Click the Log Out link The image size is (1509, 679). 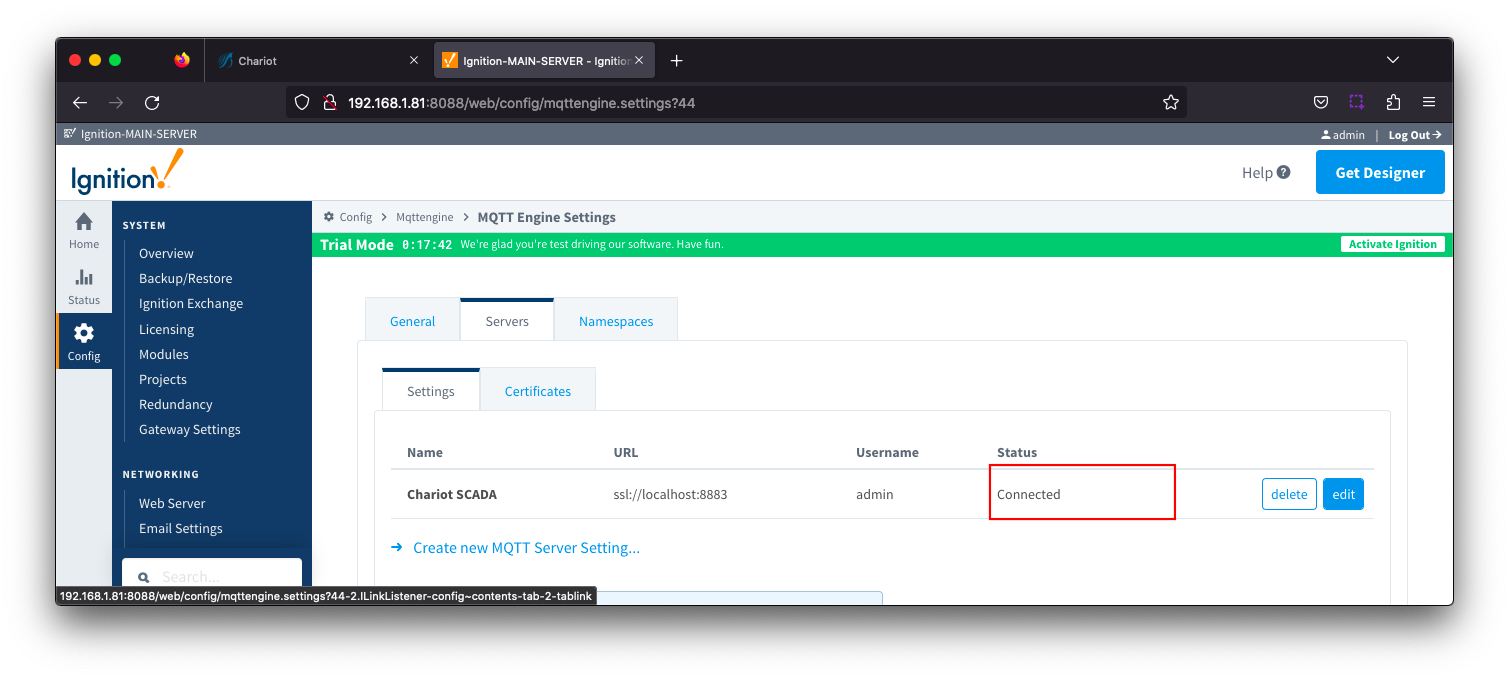(x=1414, y=134)
